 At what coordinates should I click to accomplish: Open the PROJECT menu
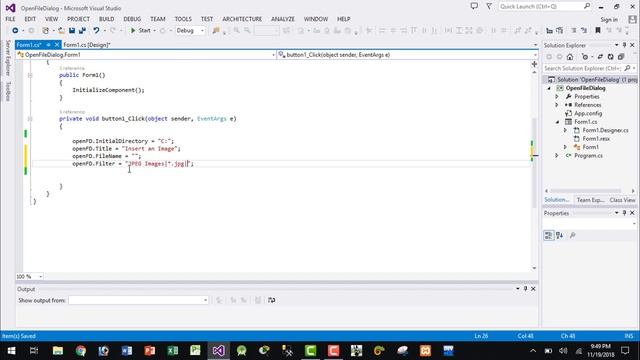(x=78, y=19)
